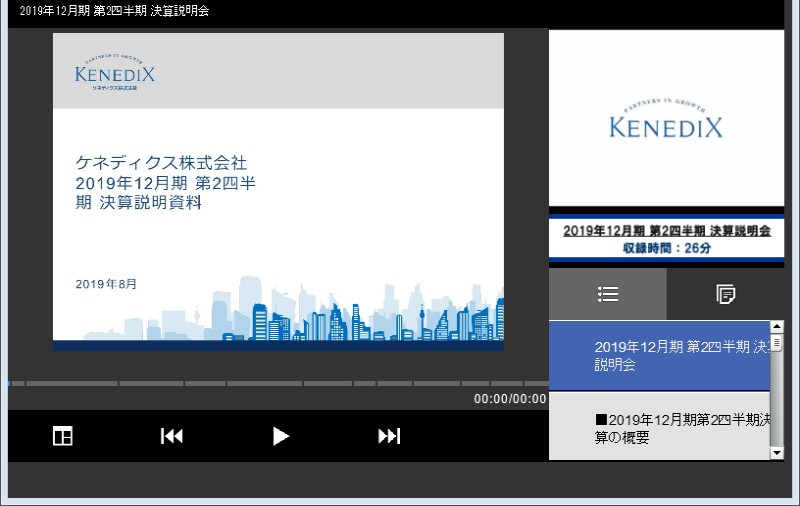The width and height of the screenshot is (800, 506).
Task: Start playback with the play button
Action: [280, 436]
